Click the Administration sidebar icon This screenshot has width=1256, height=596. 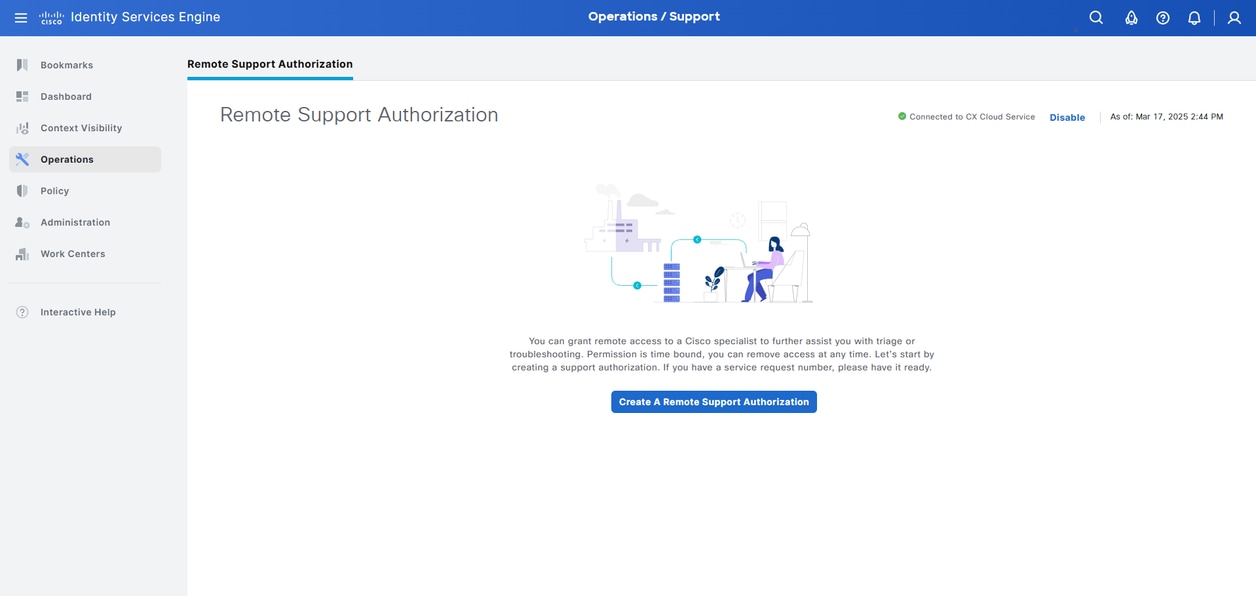pyautogui.click(x=21, y=222)
